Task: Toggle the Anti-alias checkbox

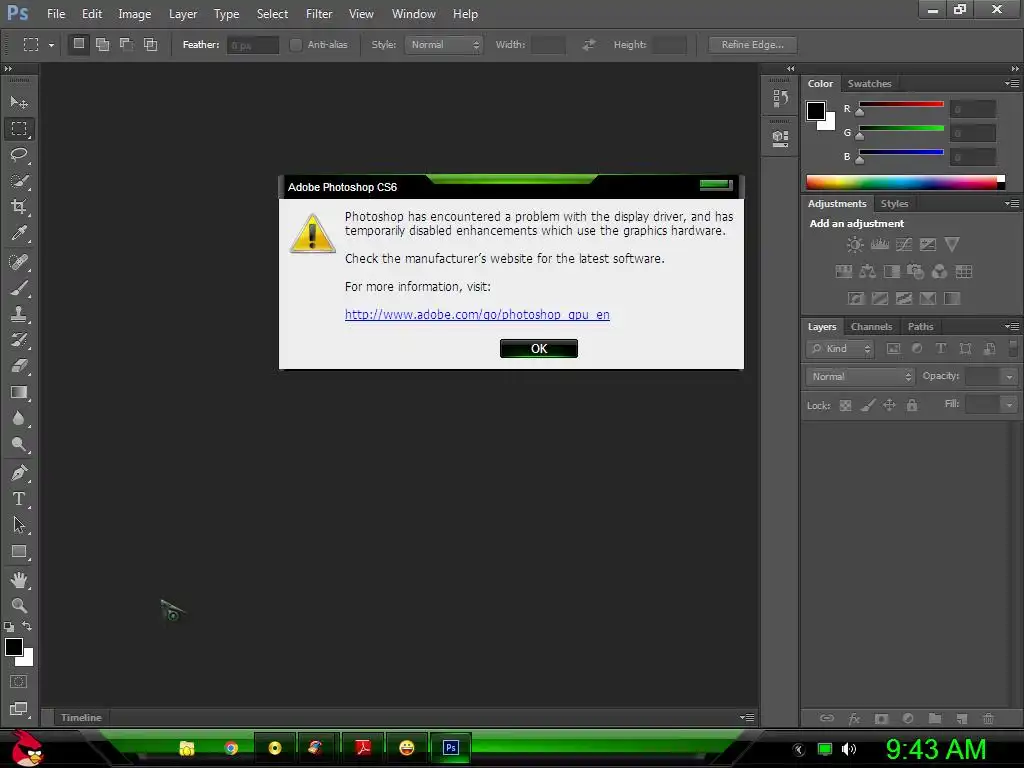Action: click(296, 44)
